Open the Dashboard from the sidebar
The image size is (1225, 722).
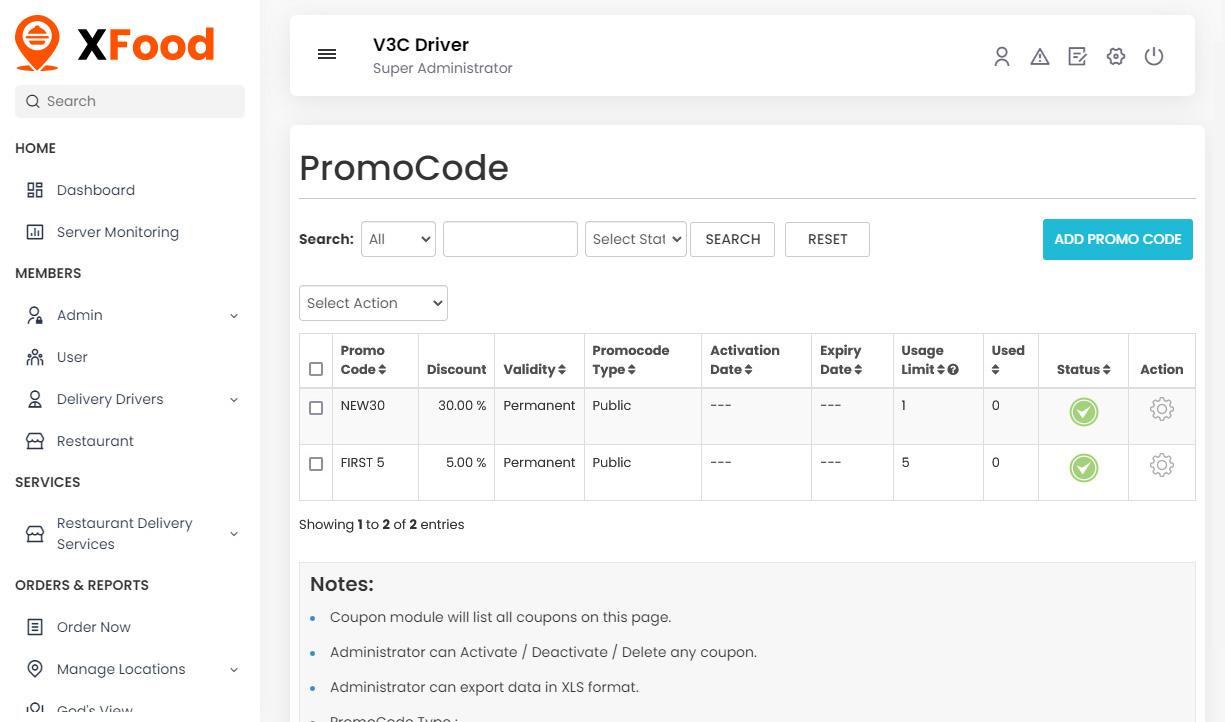[95, 190]
